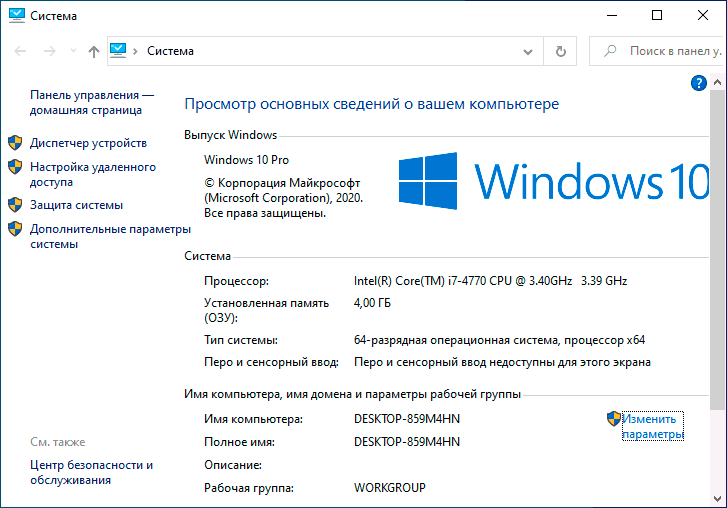Select DESKTOP-859M4HN beside Имя компьютера

pos(407,419)
